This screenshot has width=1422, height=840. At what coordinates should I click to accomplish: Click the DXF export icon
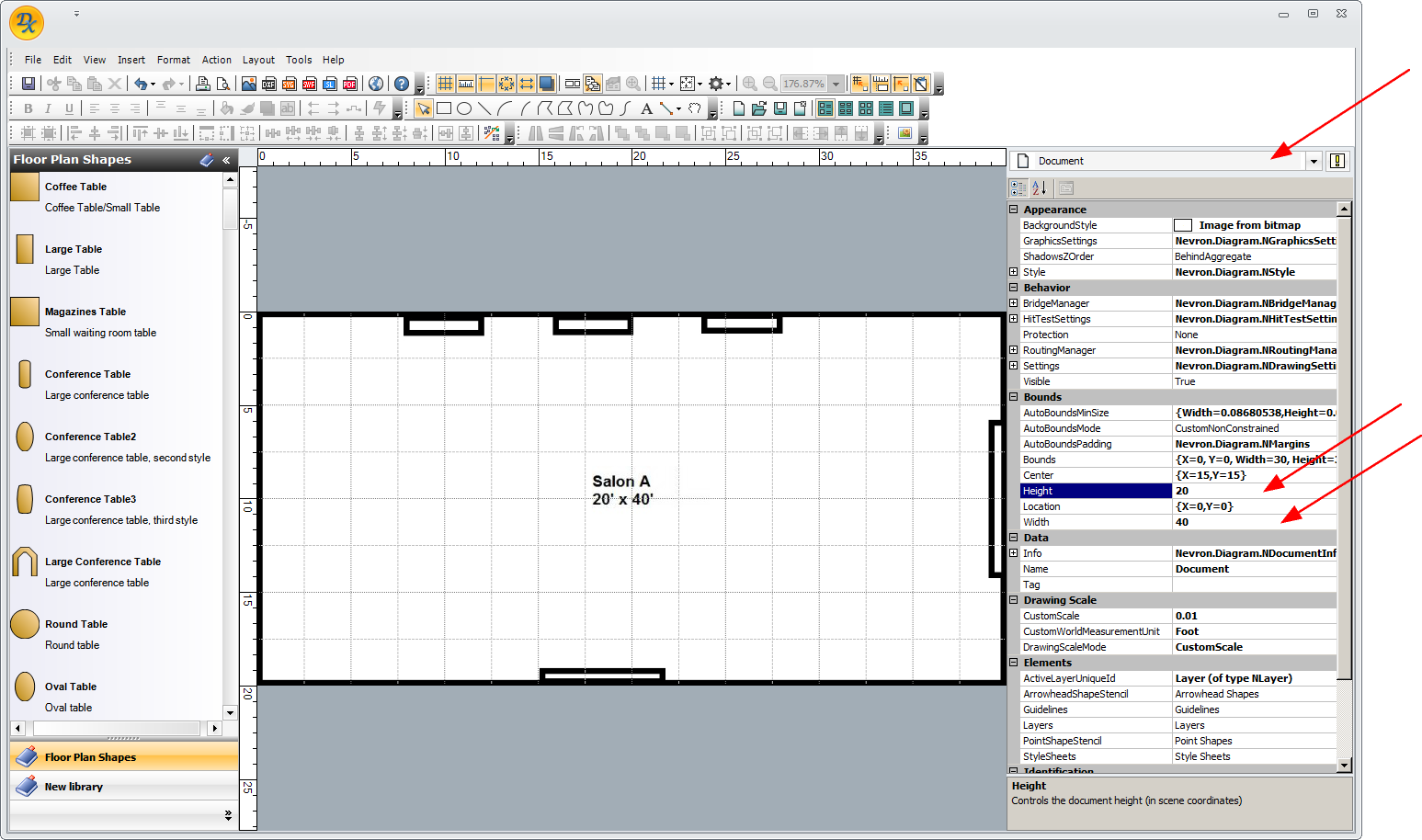[x=269, y=84]
